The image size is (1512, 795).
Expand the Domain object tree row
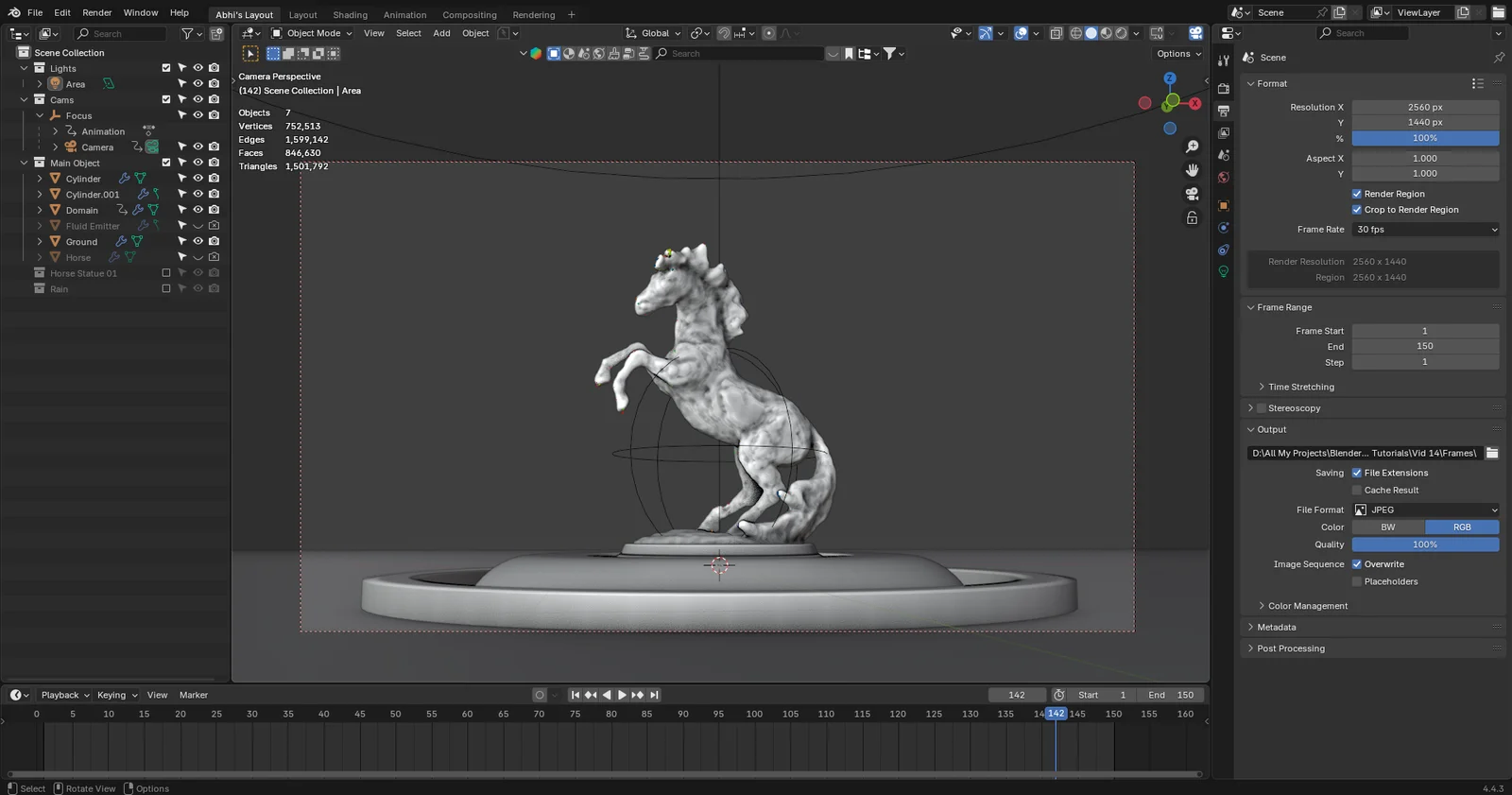[x=40, y=210]
